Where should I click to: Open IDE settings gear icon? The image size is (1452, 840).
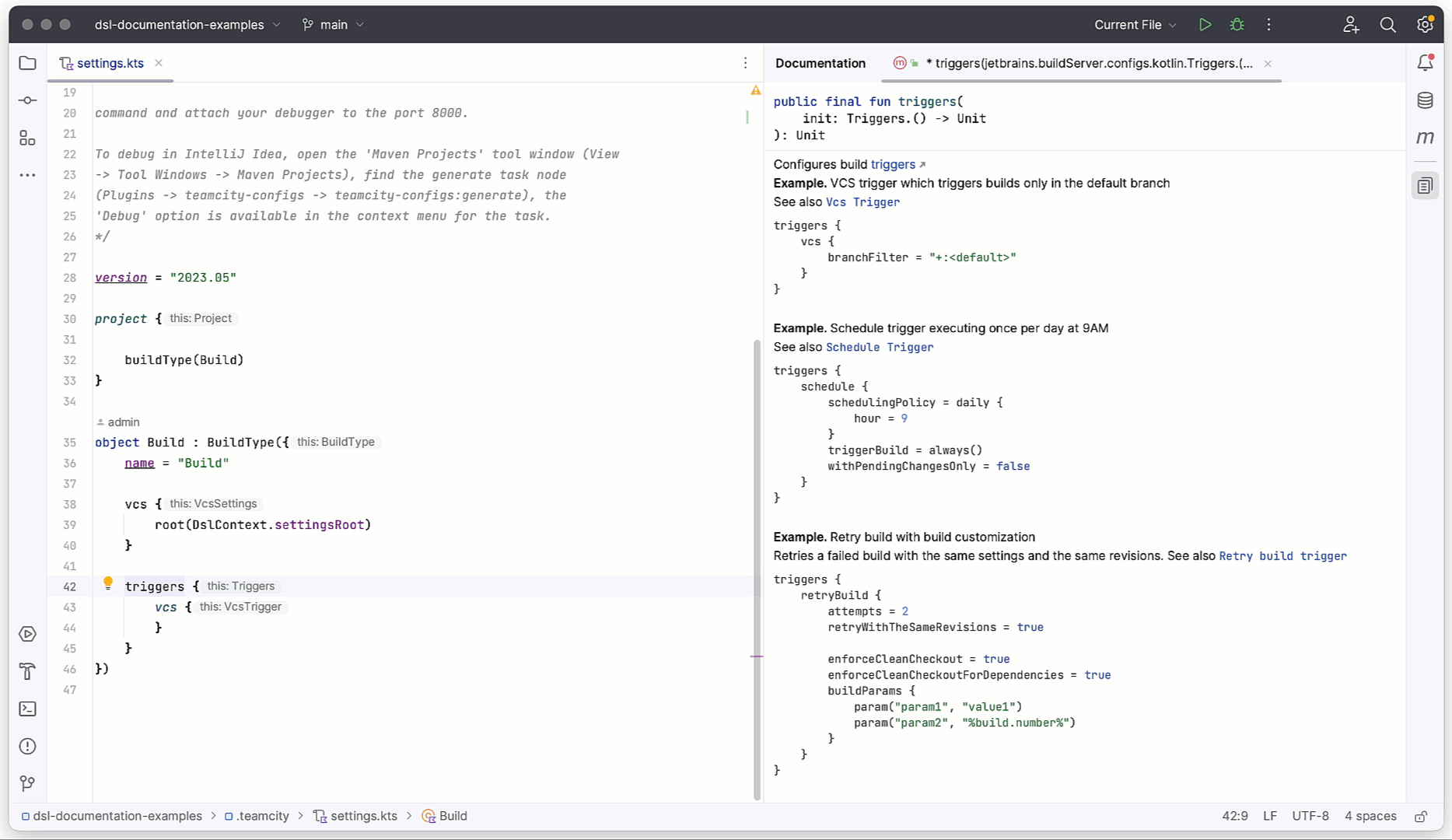click(x=1425, y=25)
